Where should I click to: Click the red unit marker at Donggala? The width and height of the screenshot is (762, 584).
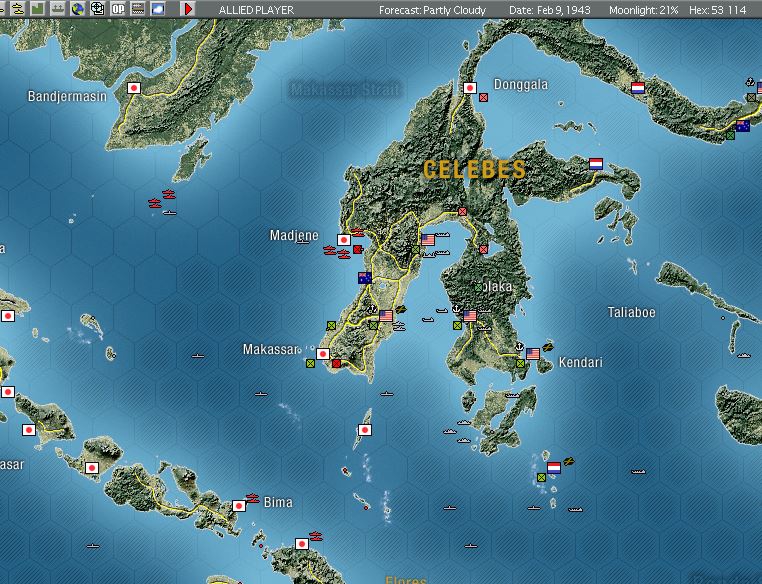pyautogui.click(x=483, y=98)
